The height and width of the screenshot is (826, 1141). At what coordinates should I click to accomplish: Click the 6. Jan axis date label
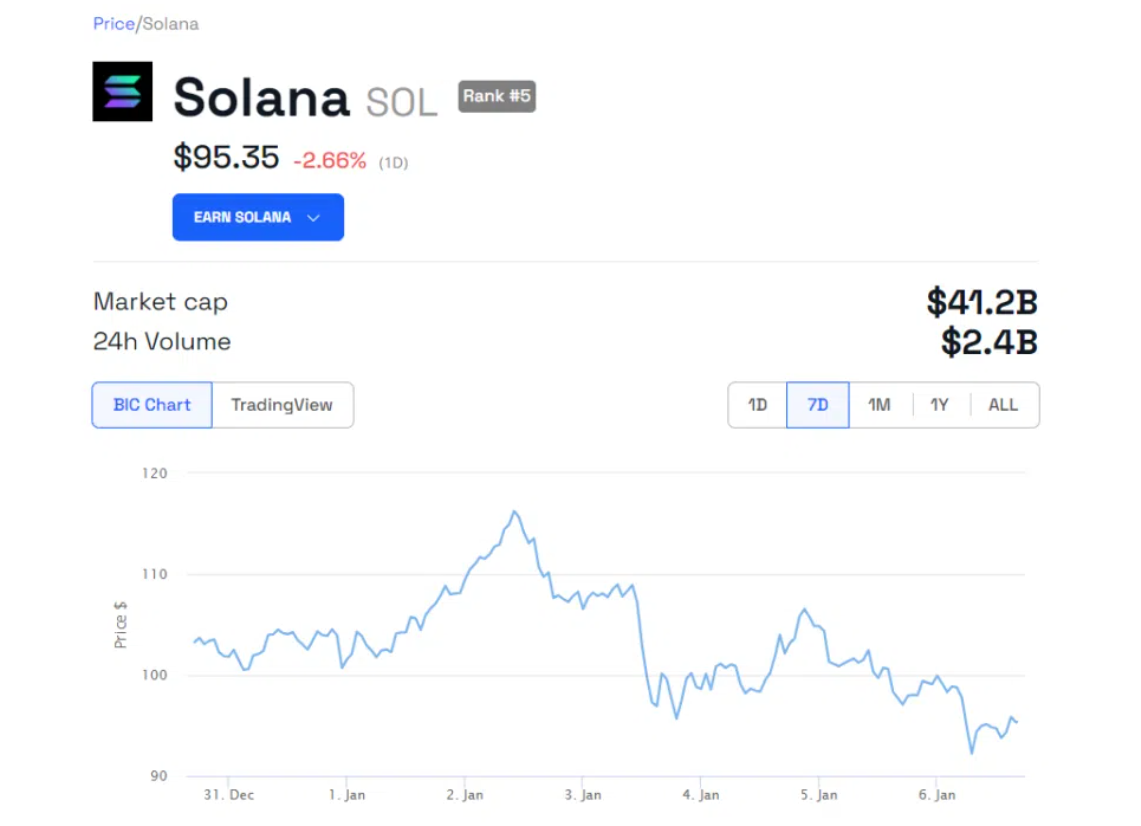click(x=937, y=796)
